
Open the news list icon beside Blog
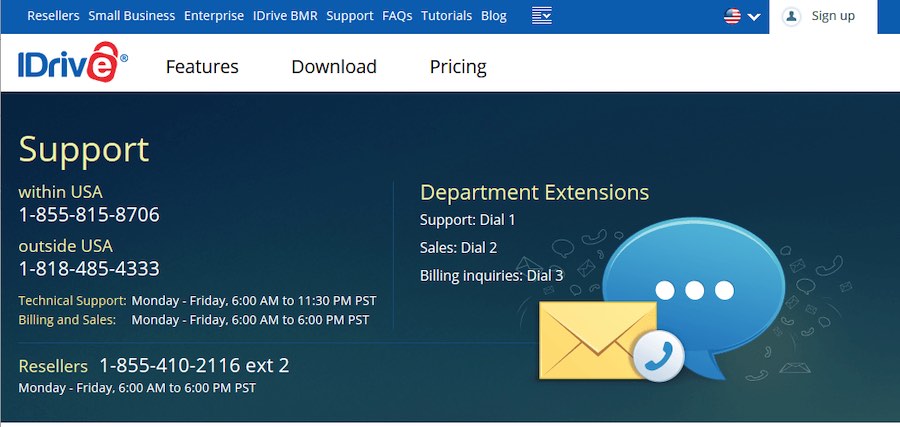pos(541,15)
